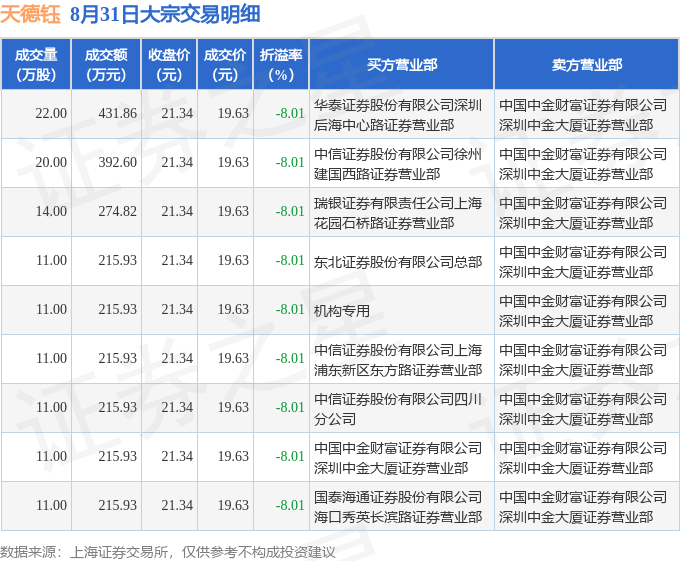Screen dimensions: 680x561
Task: Click the 卖方营业部 column header
Action: click(x=587, y=65)
